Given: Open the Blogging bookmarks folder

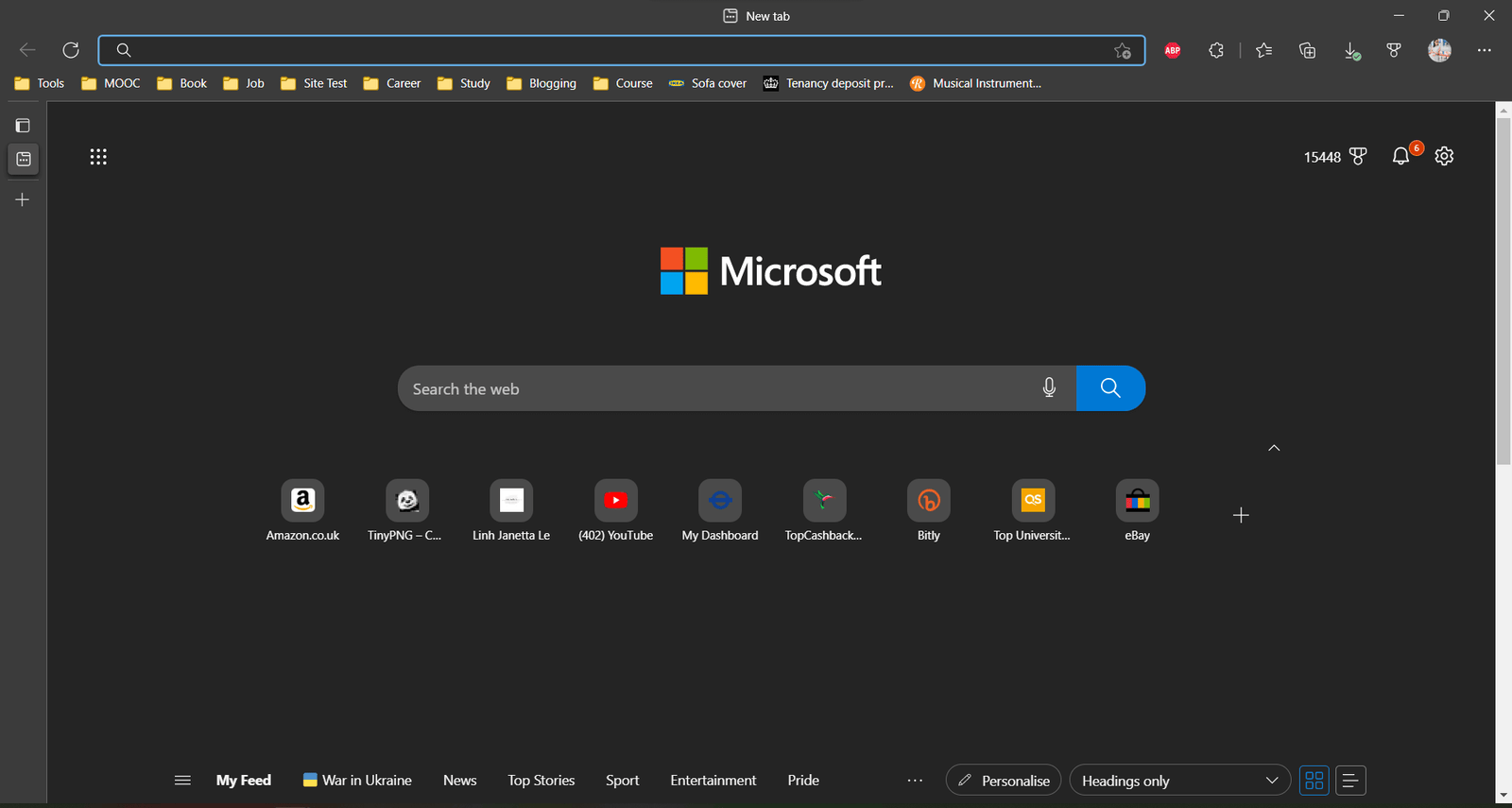Looking at the screenshot, I should coord(541,83).
